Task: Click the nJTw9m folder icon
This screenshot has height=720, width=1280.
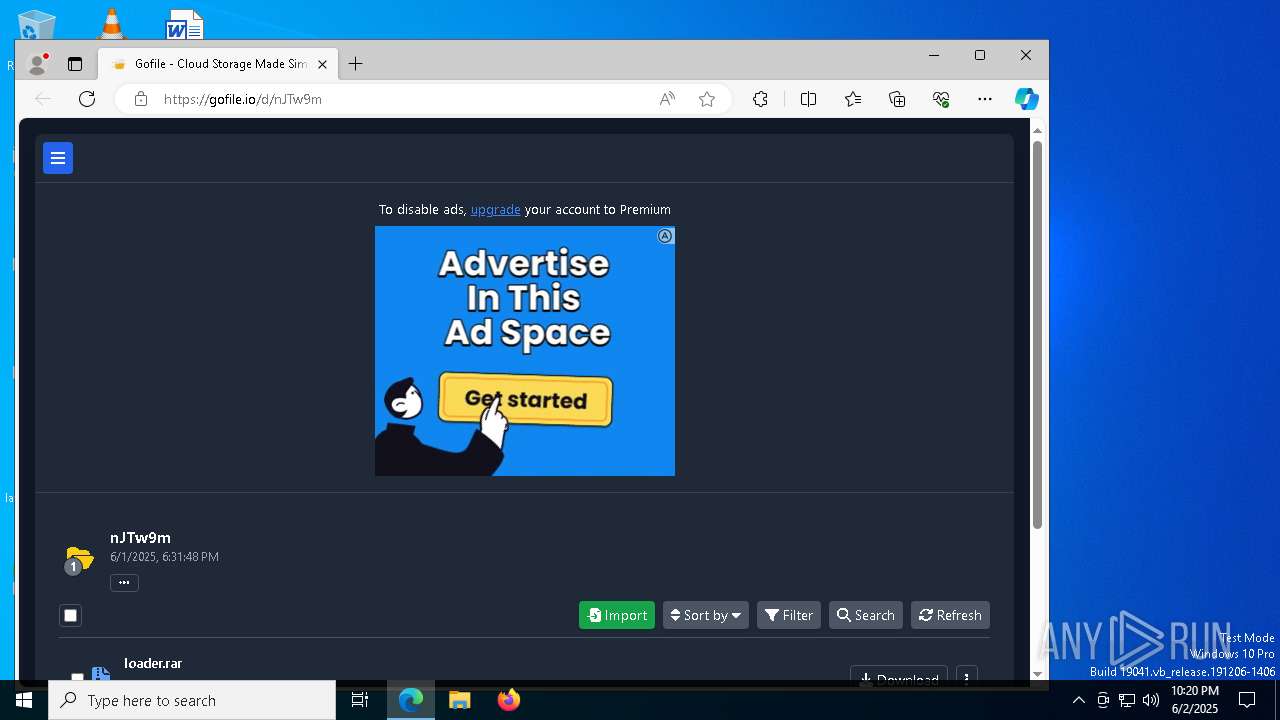Action: [79, 559]
